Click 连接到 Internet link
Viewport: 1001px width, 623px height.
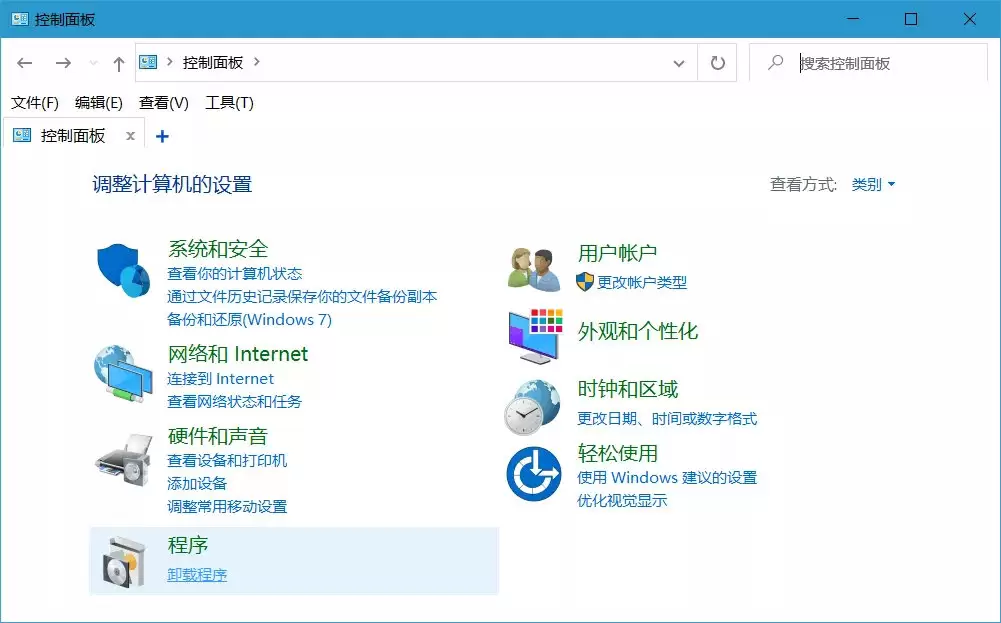point(220,379)
